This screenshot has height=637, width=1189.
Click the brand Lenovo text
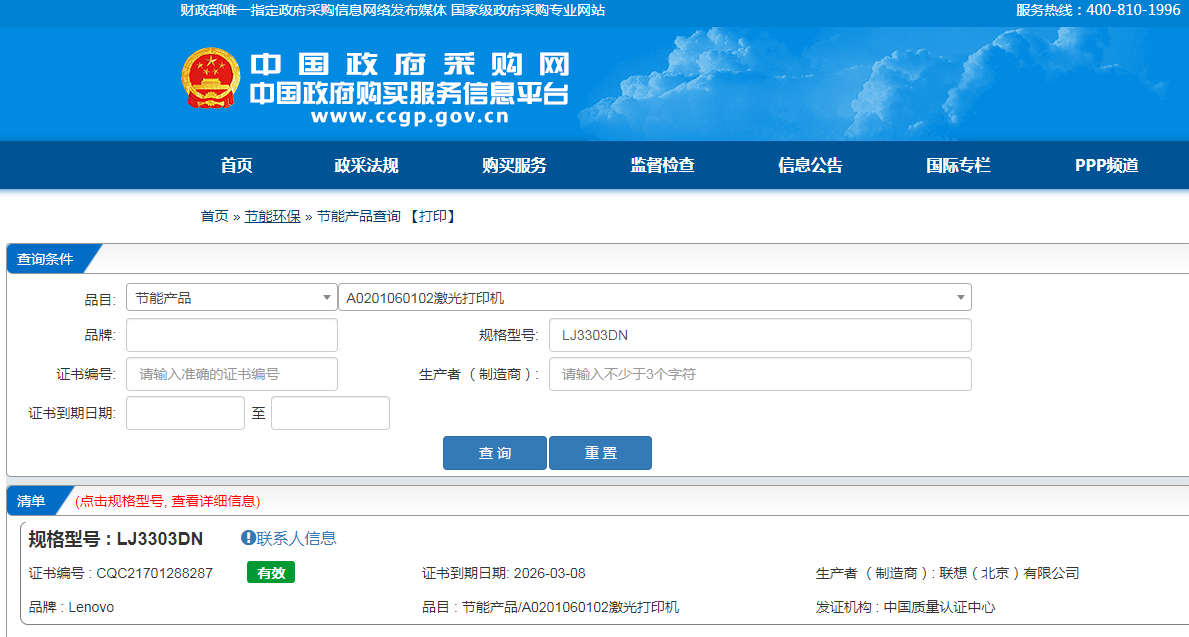pos(91,607)
